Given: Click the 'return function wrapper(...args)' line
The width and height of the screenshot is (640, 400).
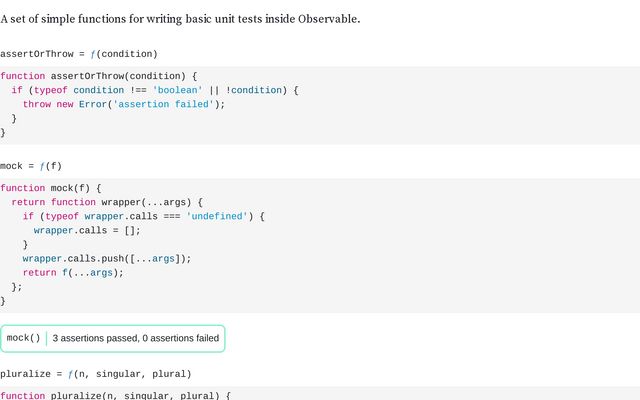Looking at the screenshot, I should pyautogui.click(x=107, y=202).
